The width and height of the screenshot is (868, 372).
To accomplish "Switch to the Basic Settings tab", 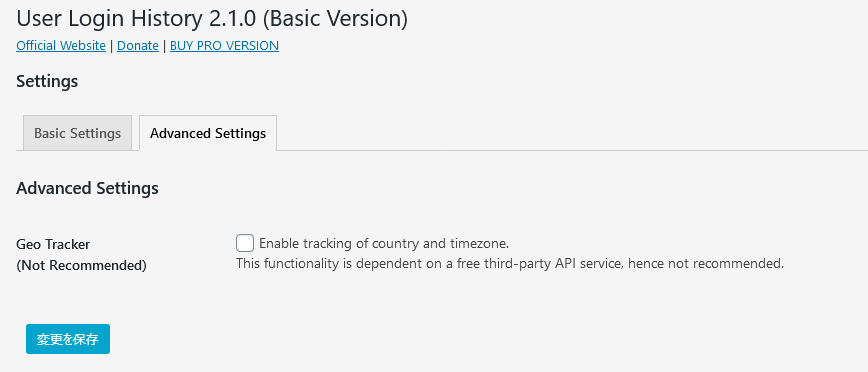I will point(78,133).
